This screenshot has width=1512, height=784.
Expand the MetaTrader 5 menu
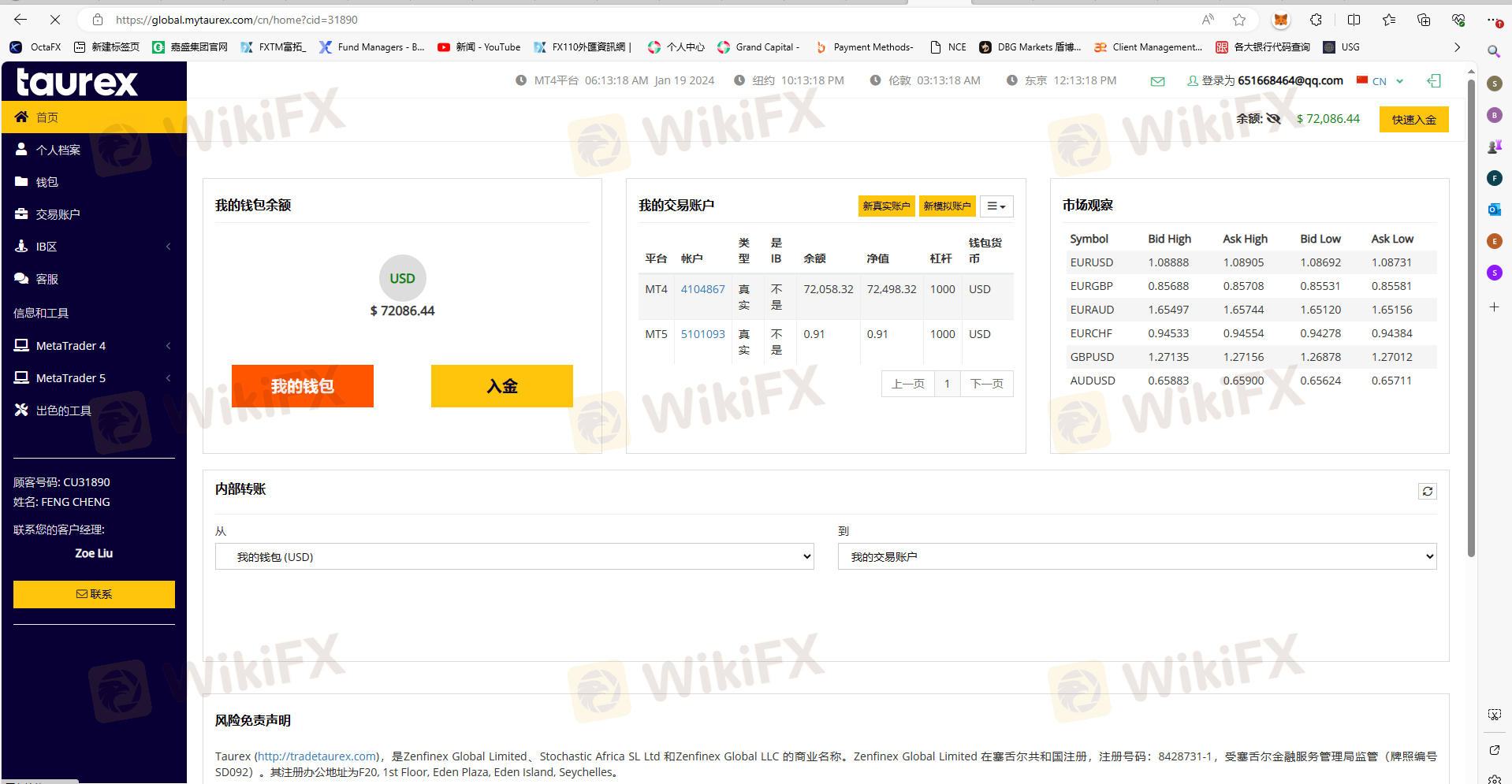pyautogui.click(x=94, y=378)
